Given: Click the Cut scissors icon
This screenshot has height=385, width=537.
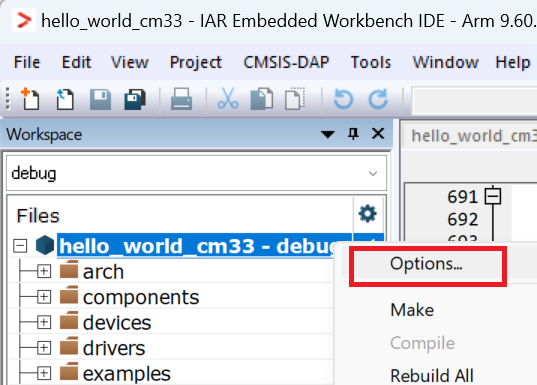Looking at the screenshot, I should coord(228,99).
